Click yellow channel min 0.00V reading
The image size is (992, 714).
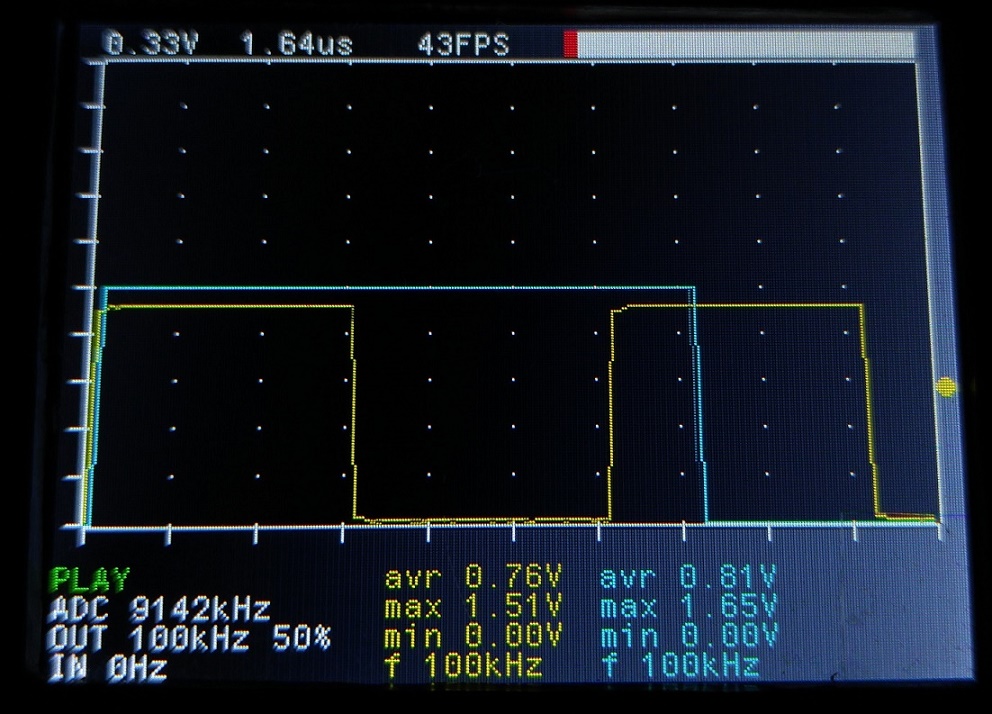474,636
